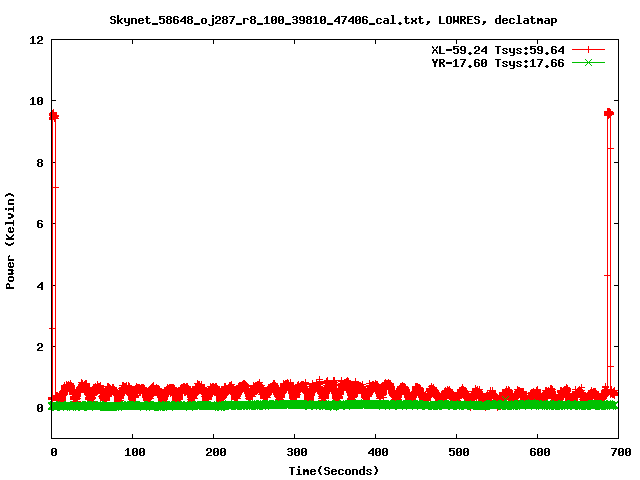Click the x-axis tick label 300
Image resolution: width=640 pixels, height=480 pixels.
click(297, 452)
